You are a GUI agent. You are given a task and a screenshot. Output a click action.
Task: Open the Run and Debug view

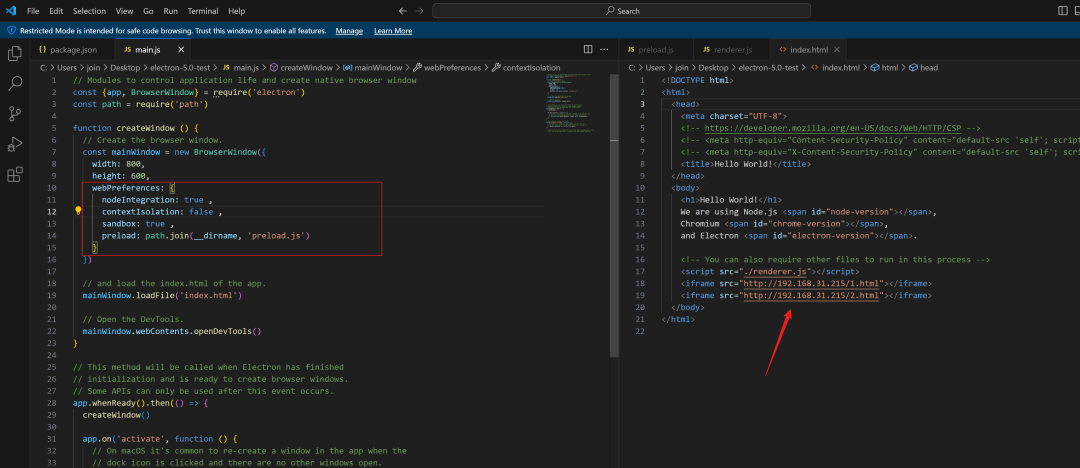(14, 144)
